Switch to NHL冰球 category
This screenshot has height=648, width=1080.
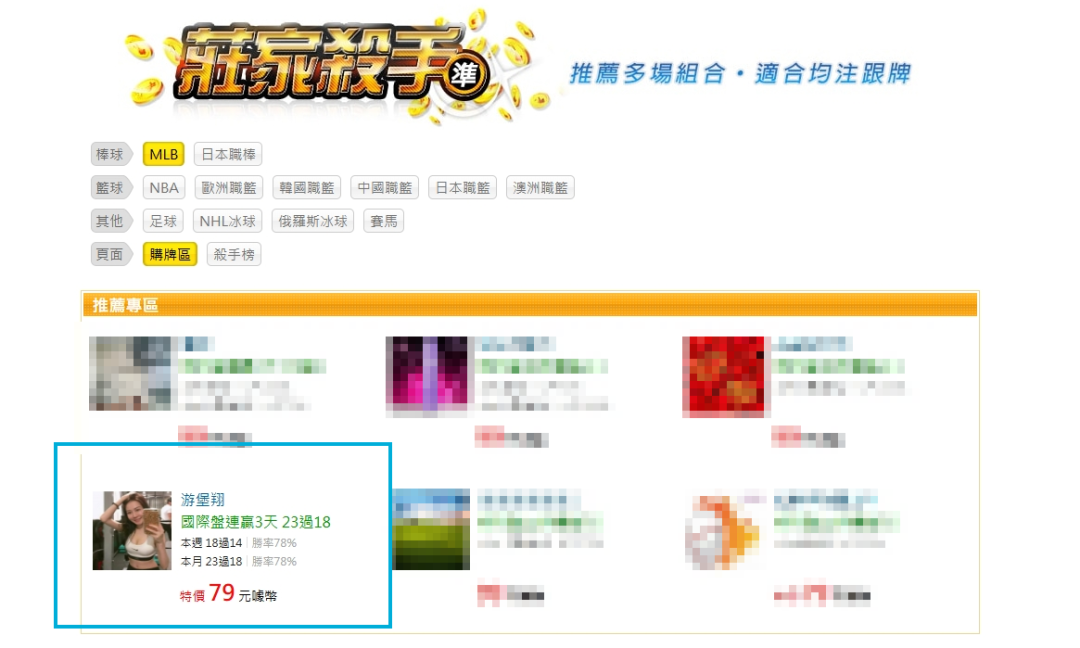click(227, 221)
